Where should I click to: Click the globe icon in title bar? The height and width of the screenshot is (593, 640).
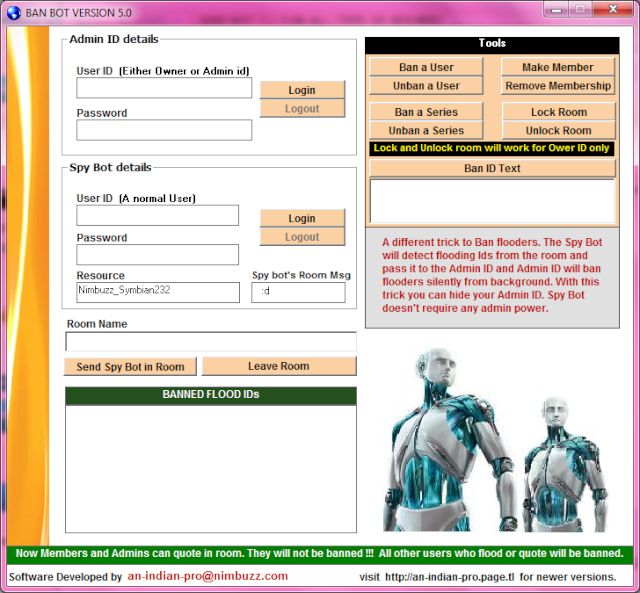click(14, 13)
